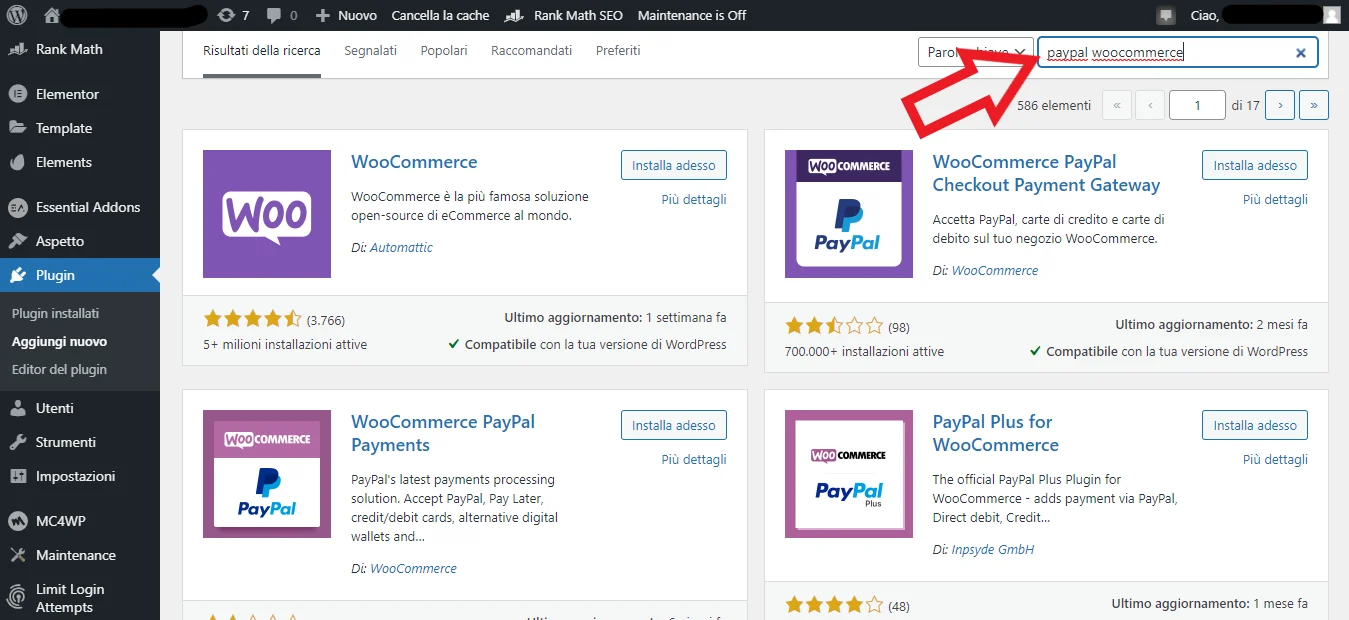Clear the search field with X

coord(1301,53)
